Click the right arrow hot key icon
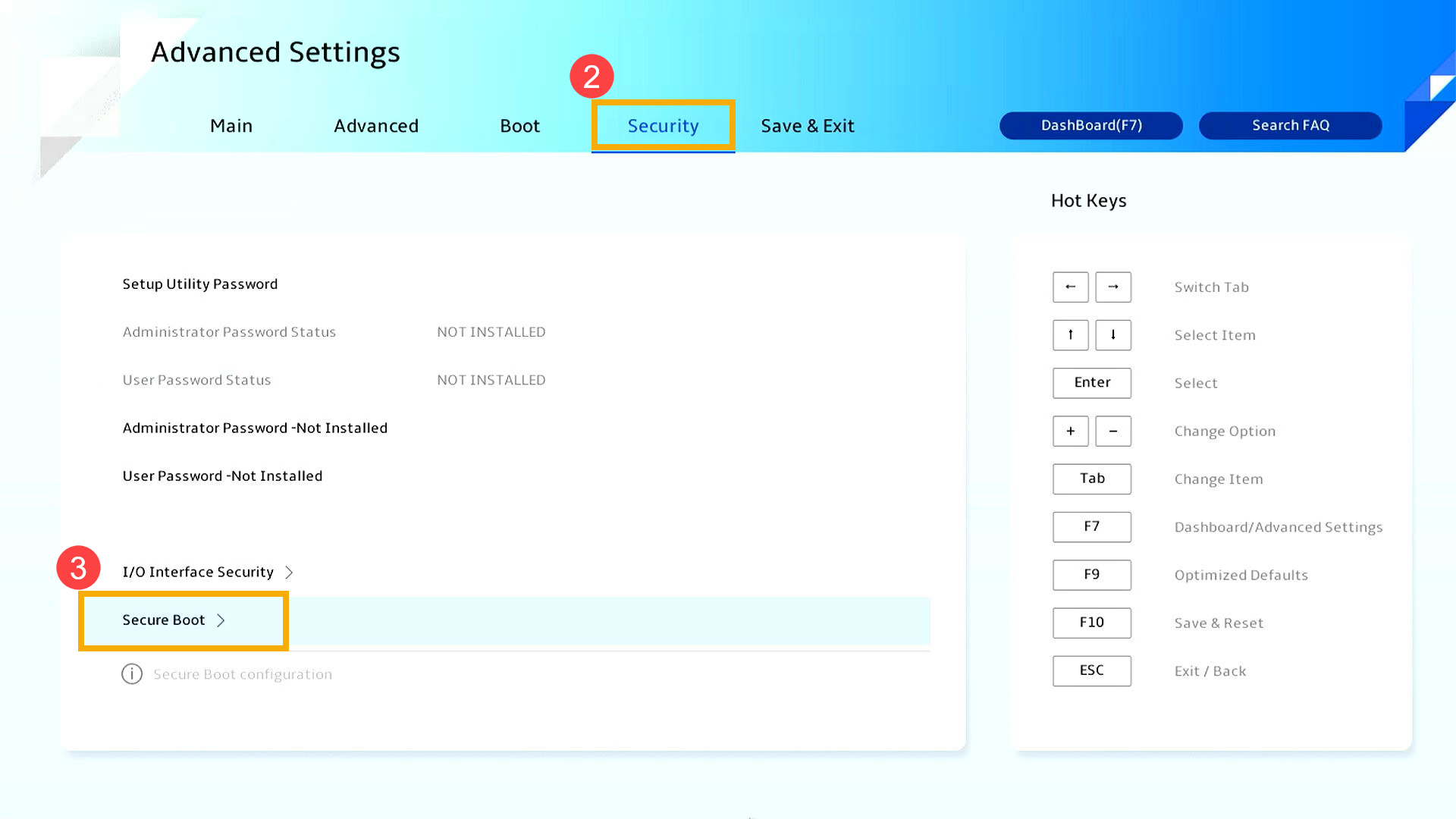 click(1112, 287)
